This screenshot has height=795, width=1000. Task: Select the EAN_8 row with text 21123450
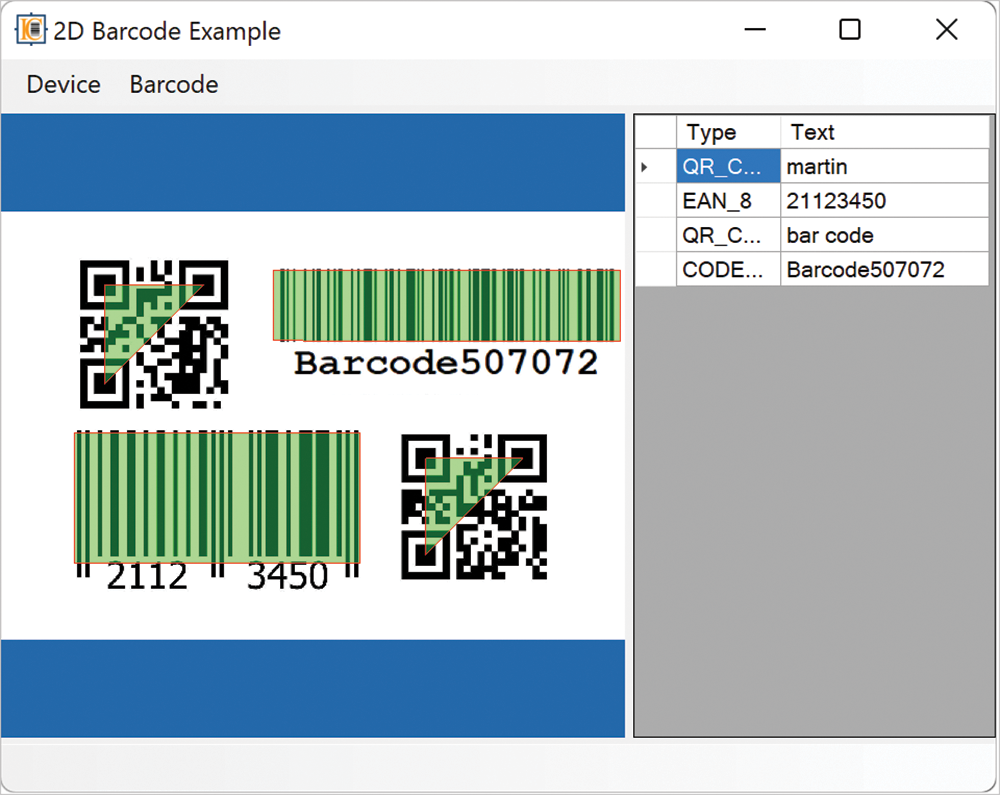pos(730,200)
